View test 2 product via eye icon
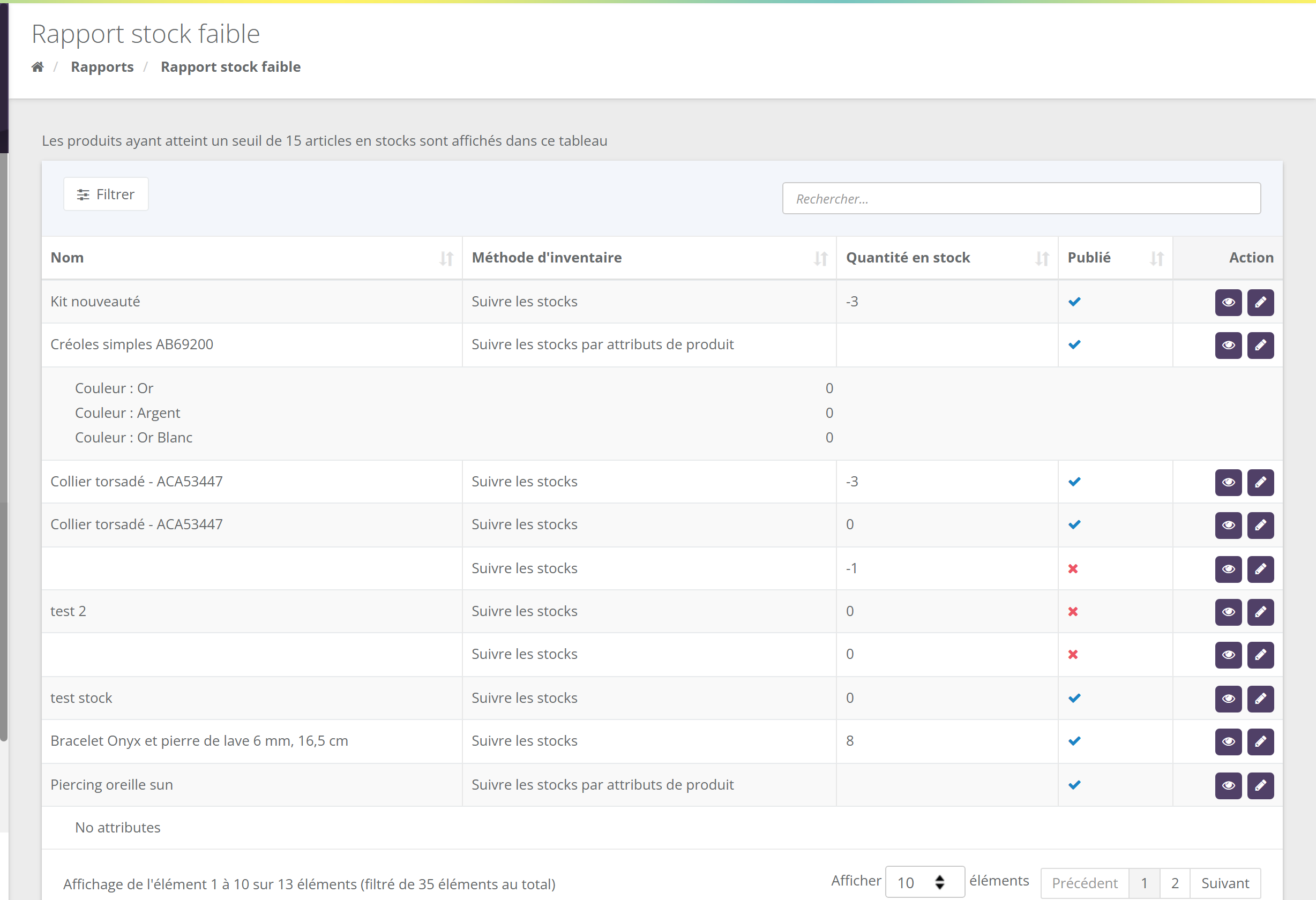Viewport: 1316px width, 900px height. point(1228,612)
